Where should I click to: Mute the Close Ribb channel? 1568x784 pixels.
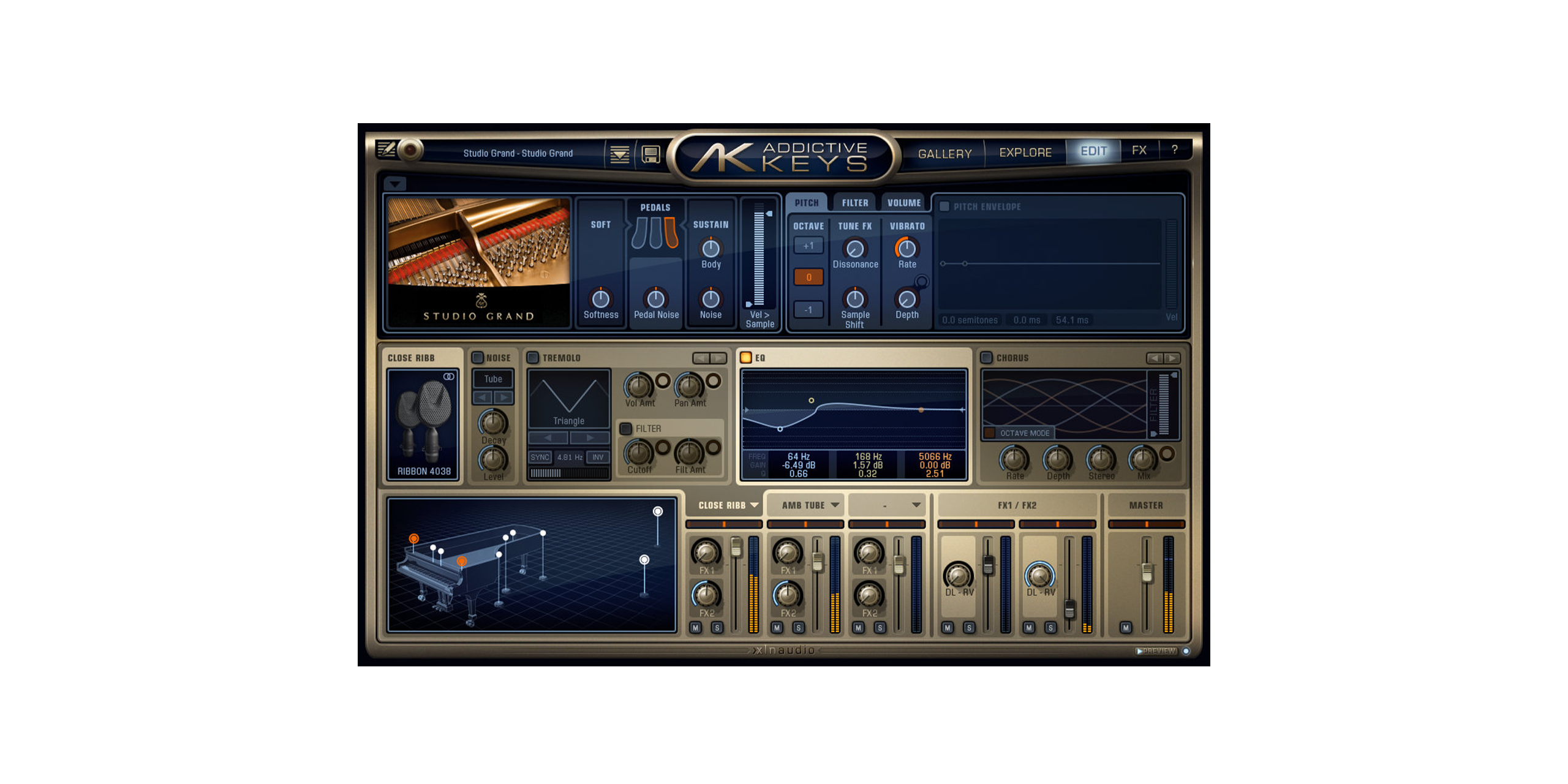[x=695, y=627]
